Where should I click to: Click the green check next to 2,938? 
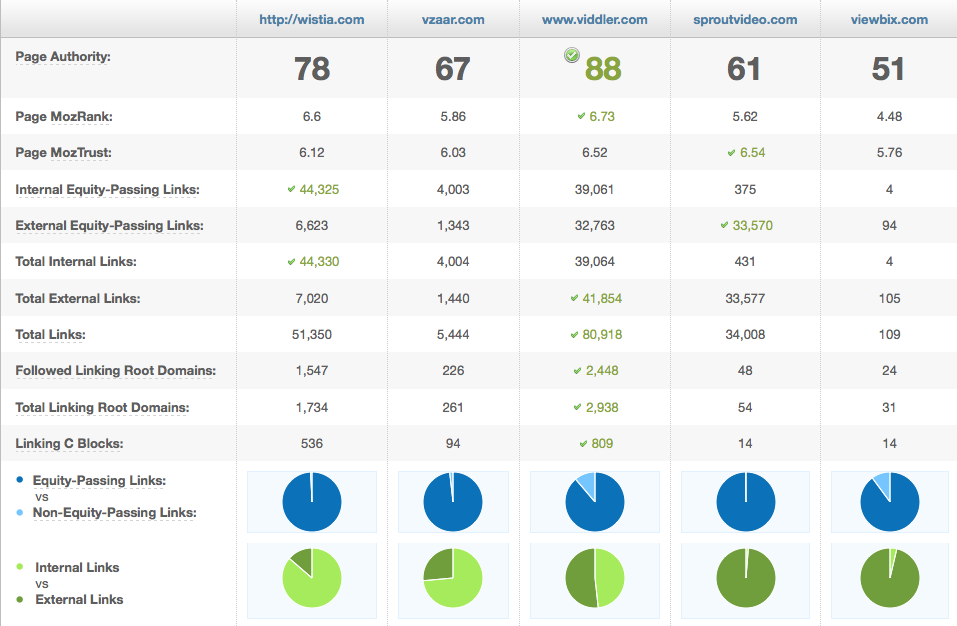(577, 407)
